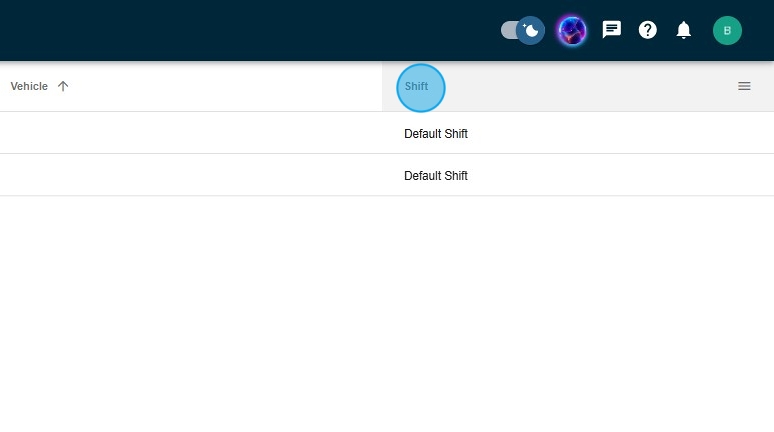Open the chat messages icon
The image size is (774, 432).
point(612,30)
